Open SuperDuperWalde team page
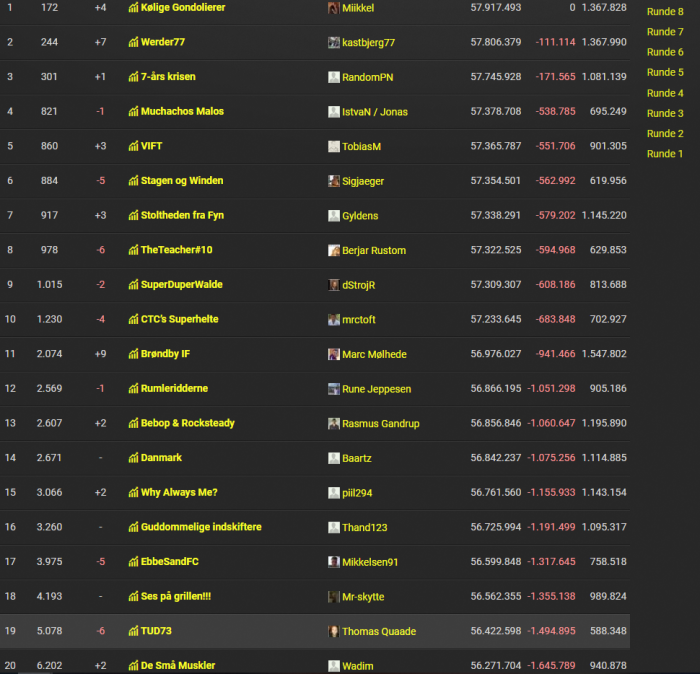The width and height of the screenshot is (700, 674). pyautogui.click(x=182, y=285)
